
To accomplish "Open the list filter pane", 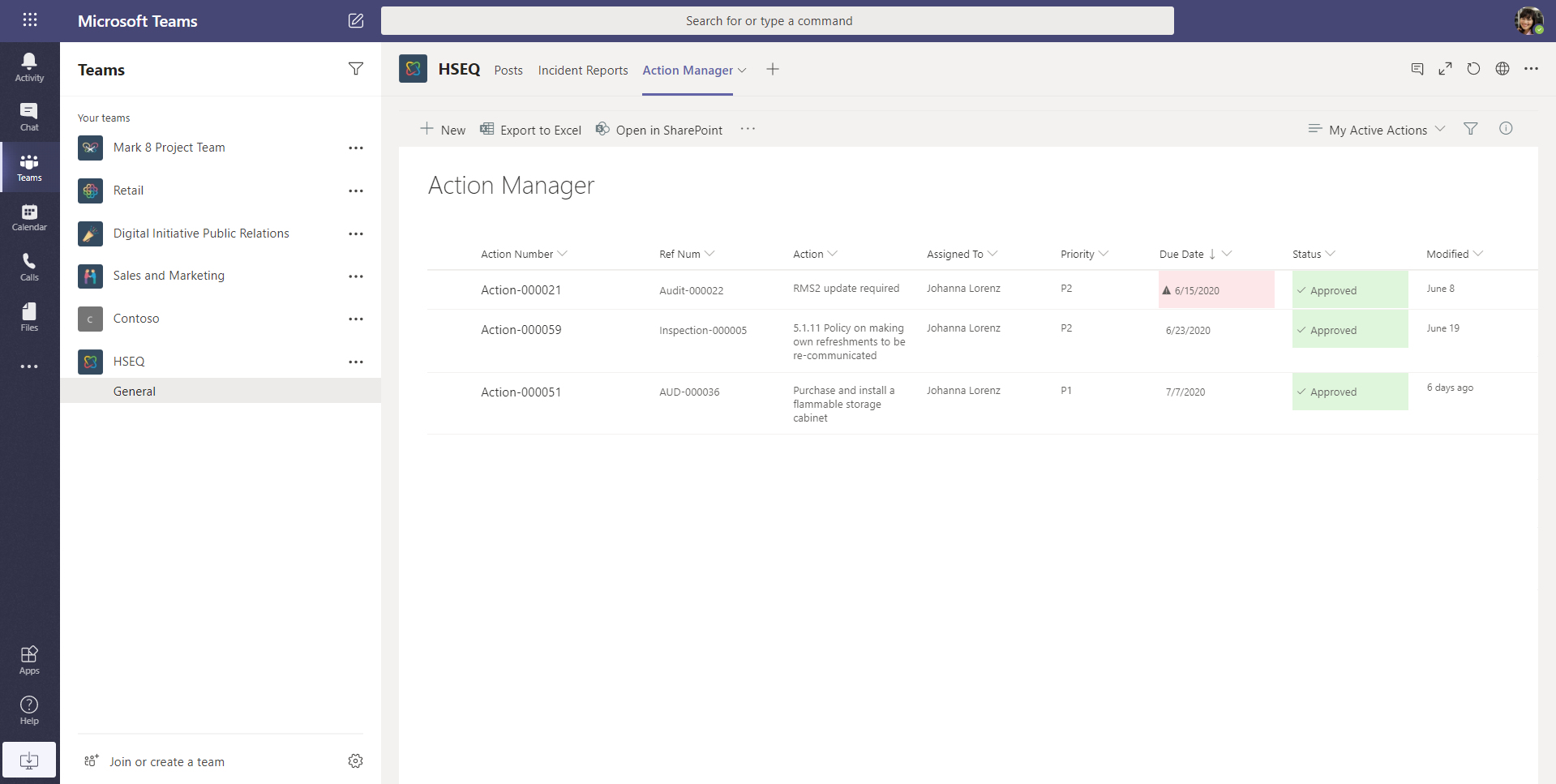I will pyautogui.click(x=1471, y=128).
